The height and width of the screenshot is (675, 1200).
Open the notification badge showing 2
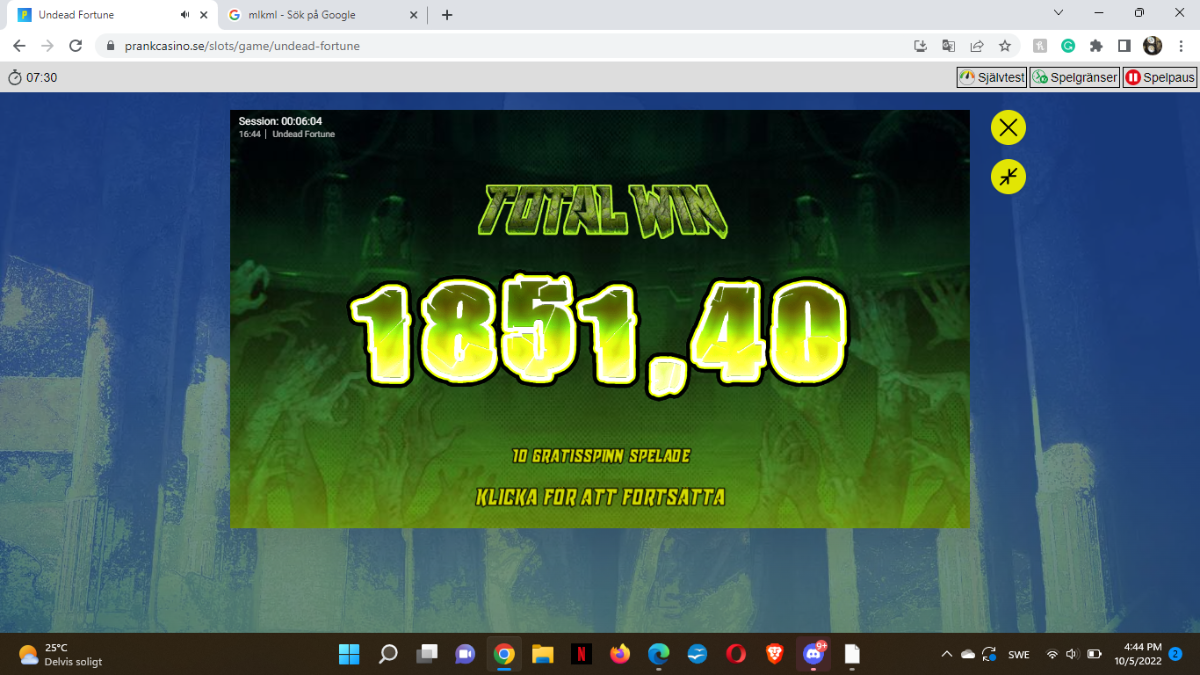click(1176, 654)
